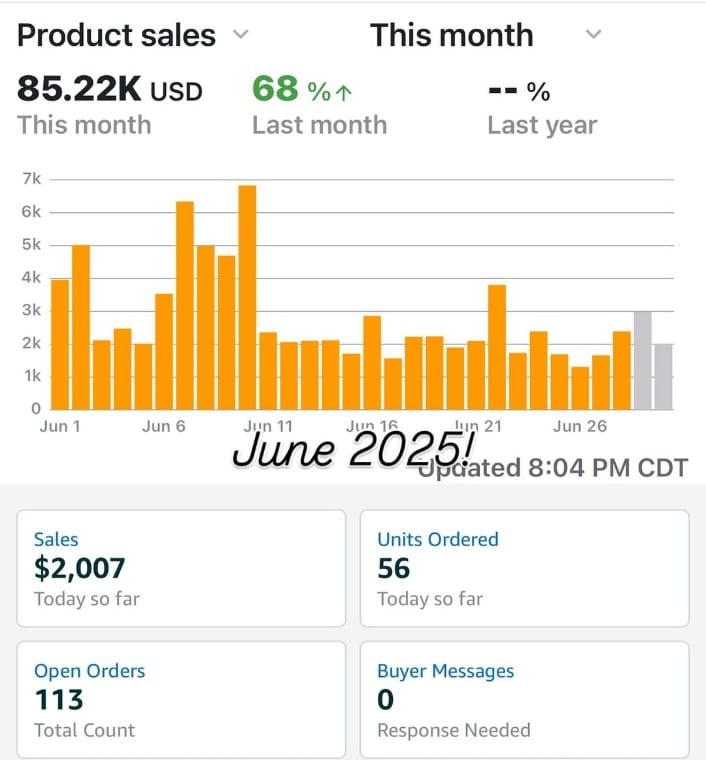706x760 pixels.
Task: Open the Units Ordered card
Action: pyautogui.click(x=524, y=568)
